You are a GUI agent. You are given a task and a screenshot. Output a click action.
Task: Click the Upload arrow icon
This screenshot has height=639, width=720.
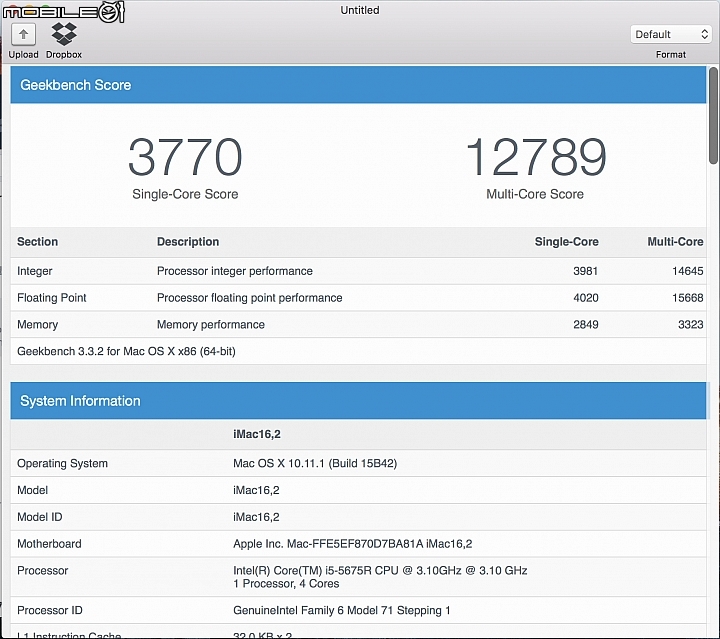point(23,34)
